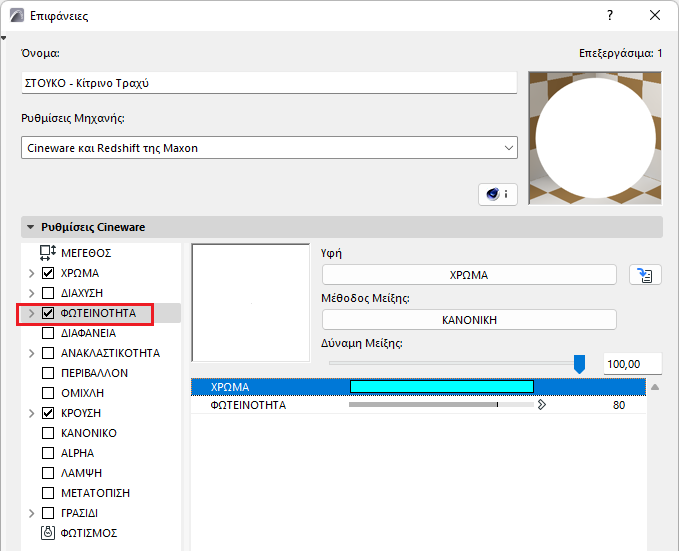The image size is (679, 551).
Task: Enable the ΠΕΡΙΒΑΛΛΟΝ checkbox
Action: 48,373
